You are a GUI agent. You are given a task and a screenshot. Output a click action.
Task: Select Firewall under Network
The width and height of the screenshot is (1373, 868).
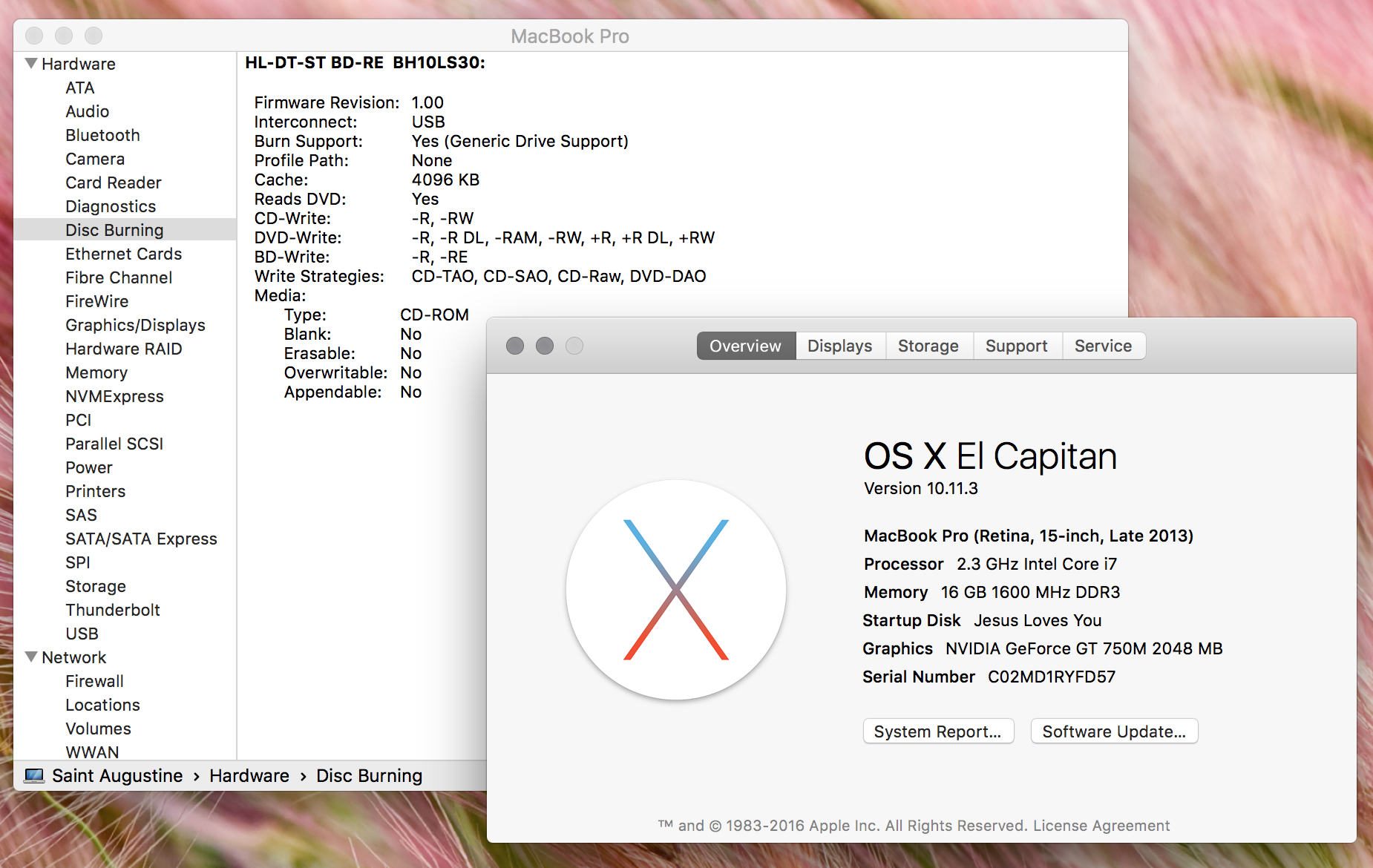click(95, 681)
